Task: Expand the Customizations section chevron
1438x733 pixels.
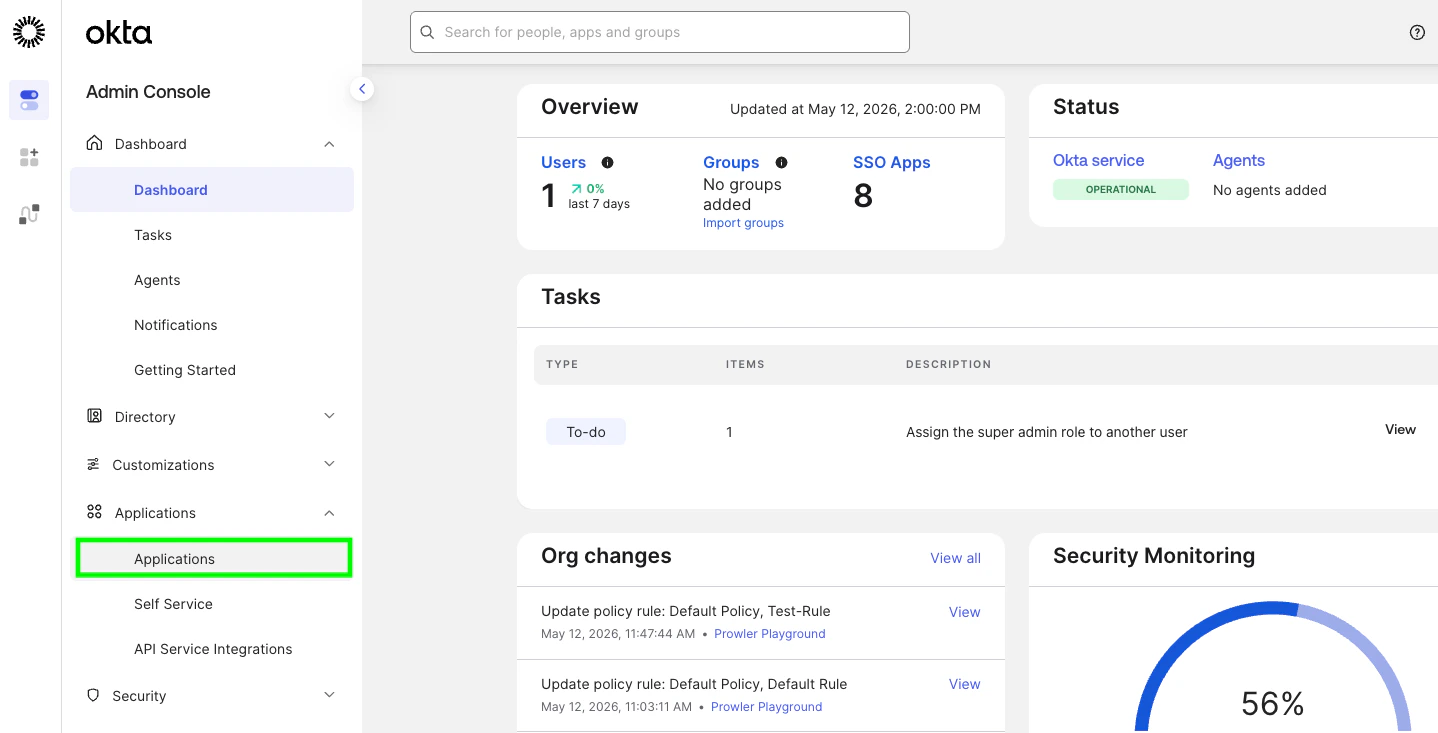Action: [x=329, y=464]
